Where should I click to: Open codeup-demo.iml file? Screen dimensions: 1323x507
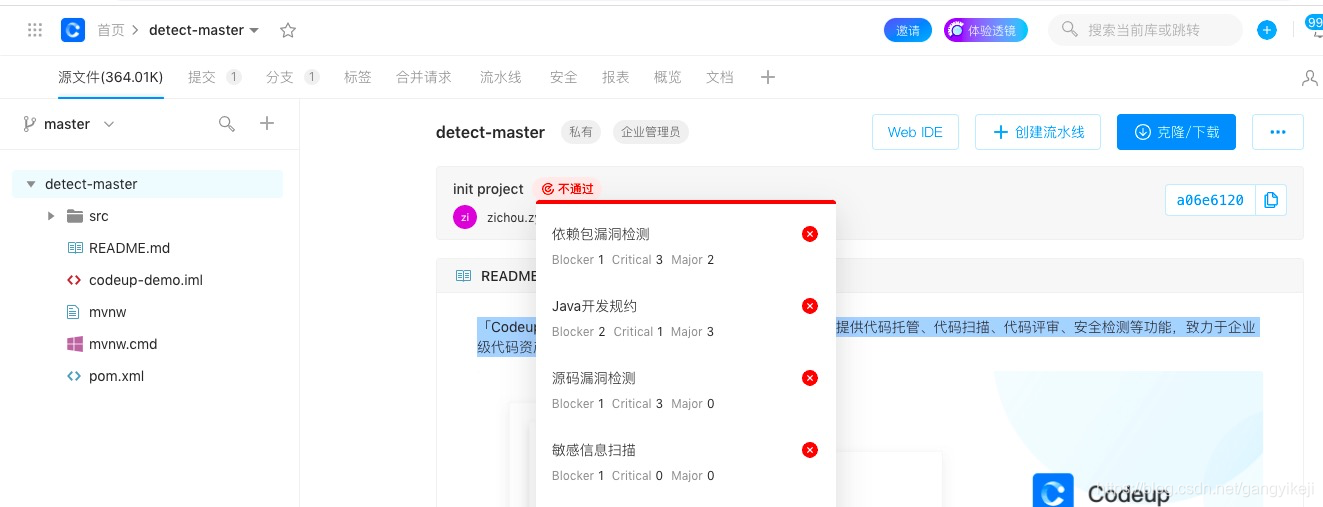(x=146, y=280)
